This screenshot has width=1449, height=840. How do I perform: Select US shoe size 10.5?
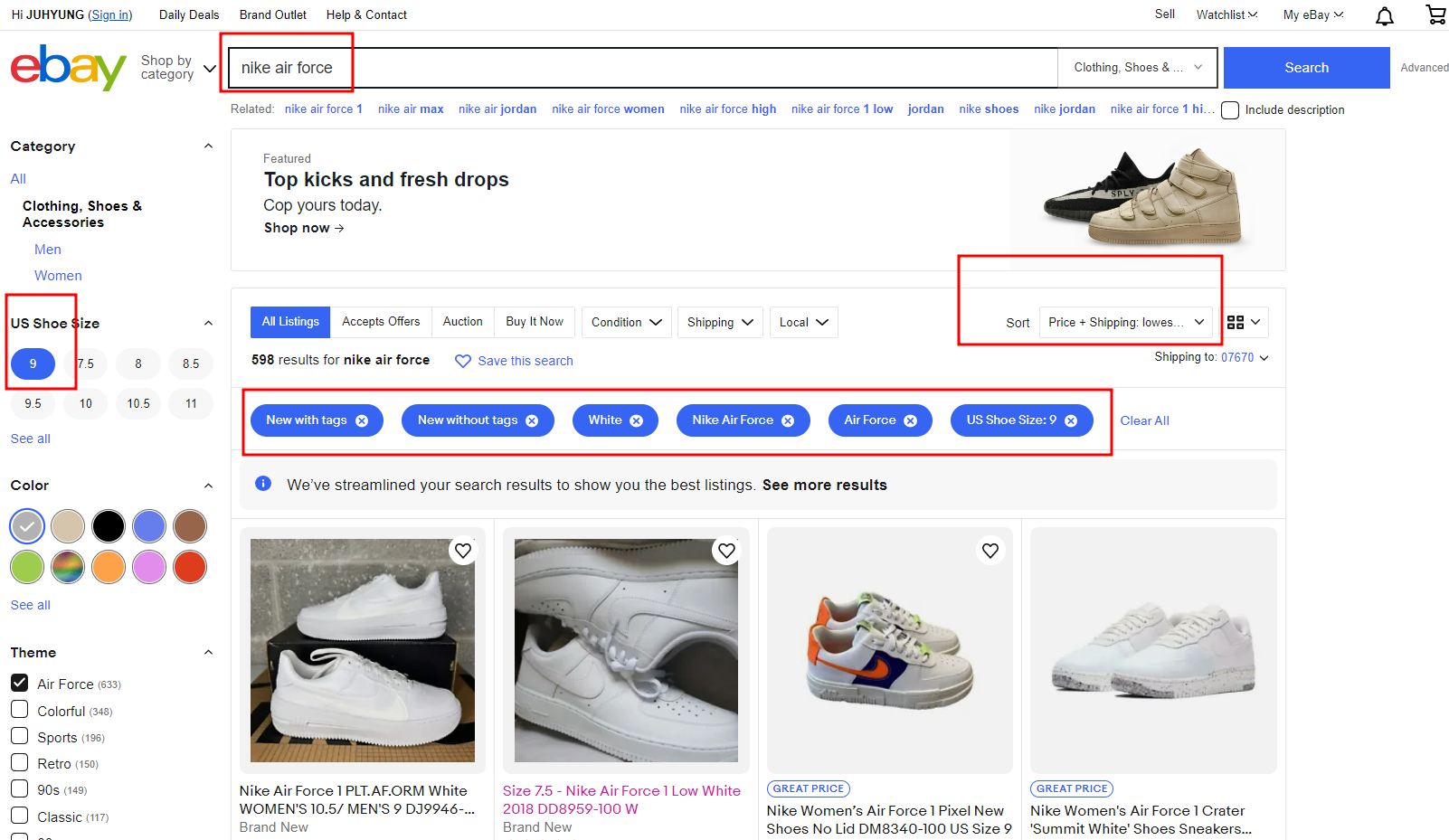point(138,403)
